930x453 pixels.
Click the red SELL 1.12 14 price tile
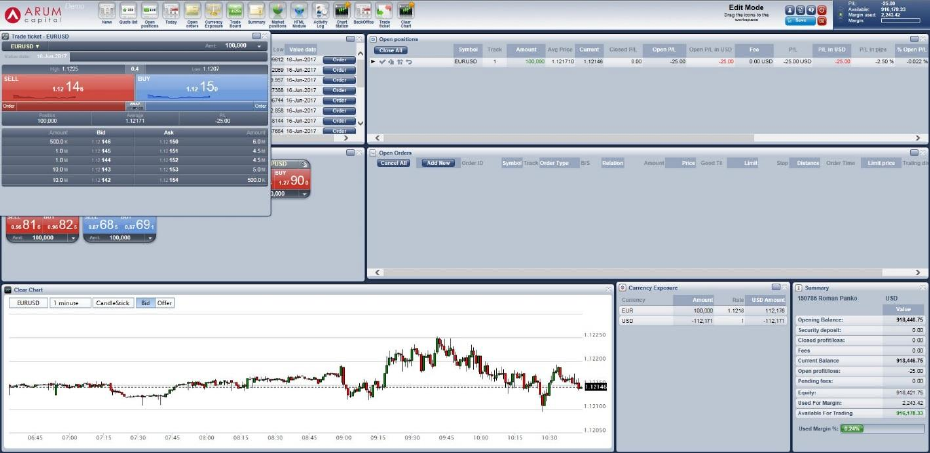coord(68,87)
